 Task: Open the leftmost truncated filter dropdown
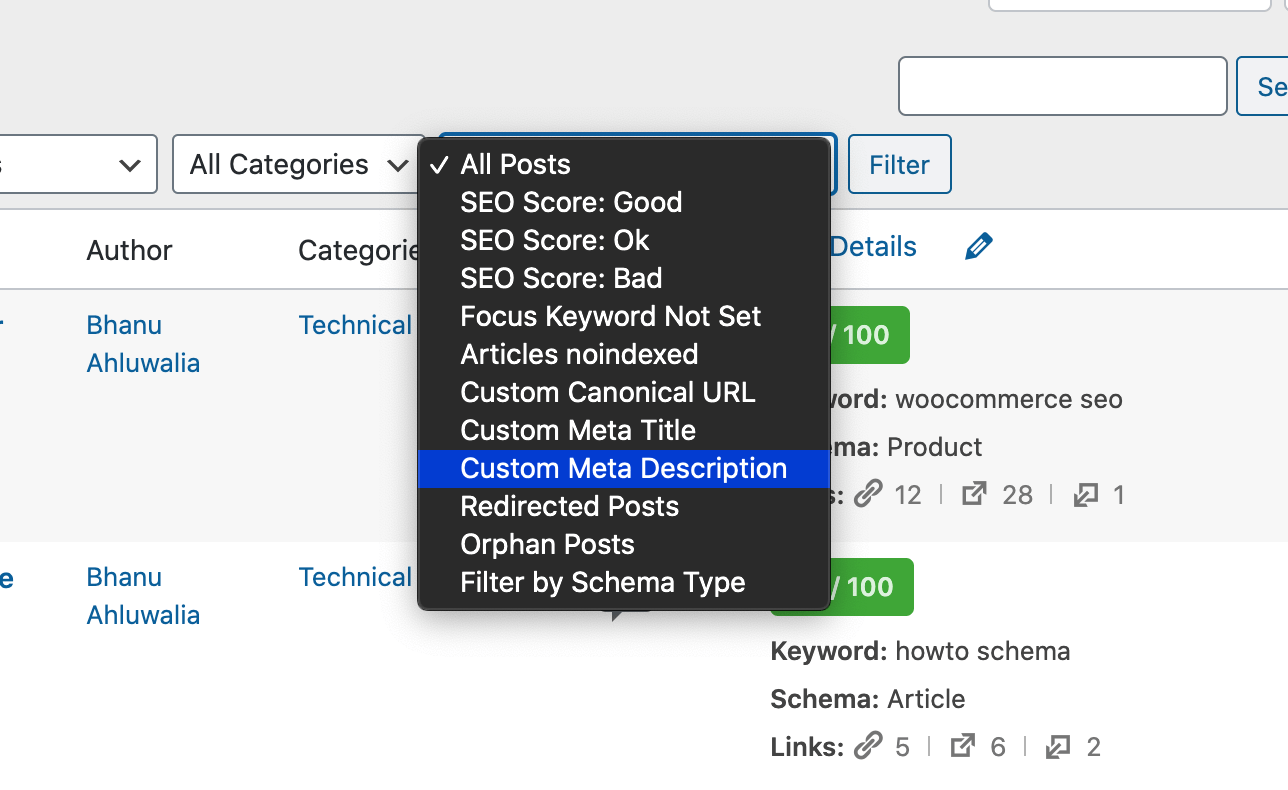click(x=75, y=164)
